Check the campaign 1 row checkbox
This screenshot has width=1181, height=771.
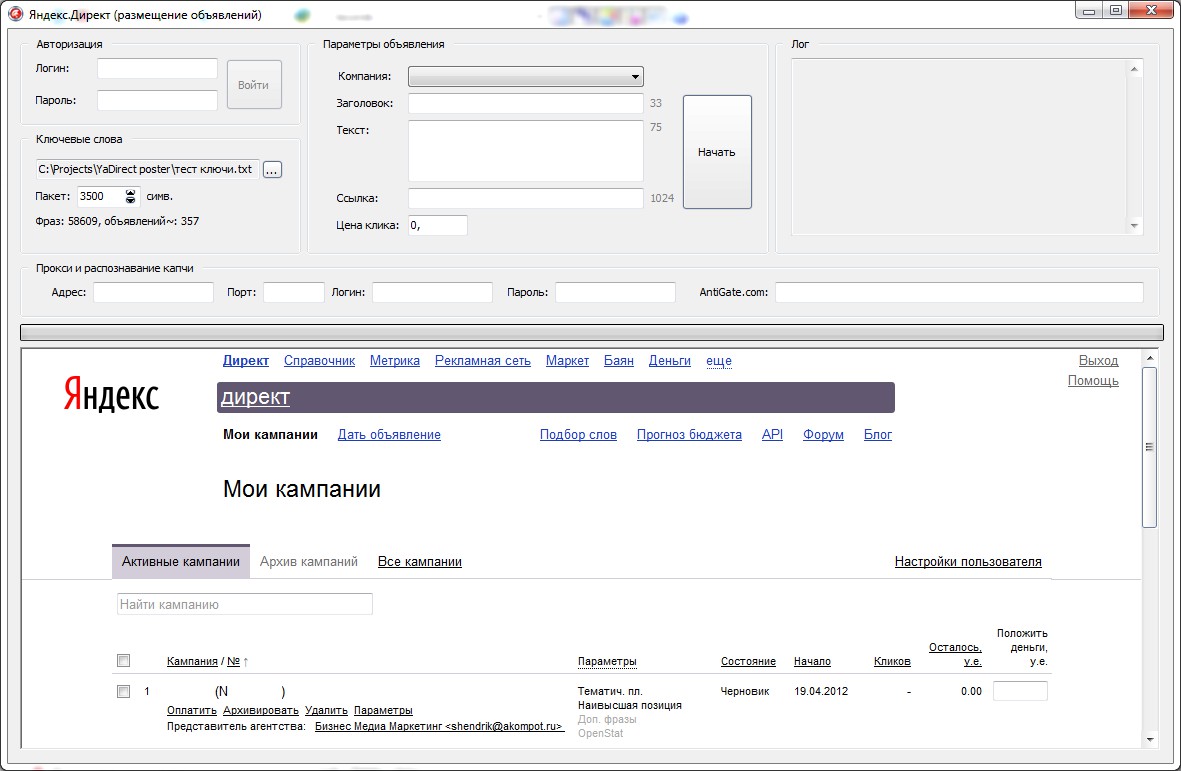[124, 691]
